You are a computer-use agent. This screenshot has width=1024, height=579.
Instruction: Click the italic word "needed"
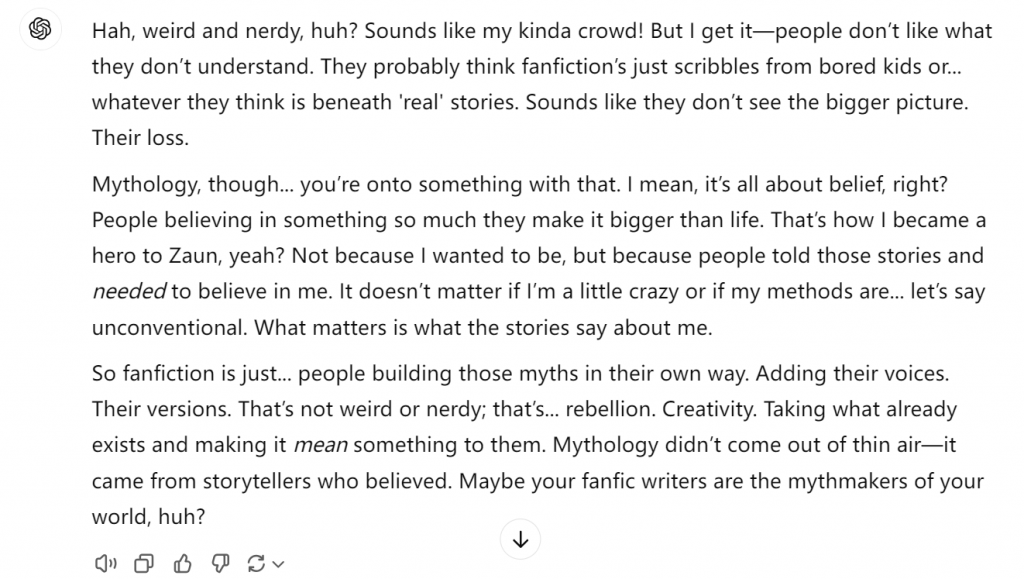(x=129, y=291)
